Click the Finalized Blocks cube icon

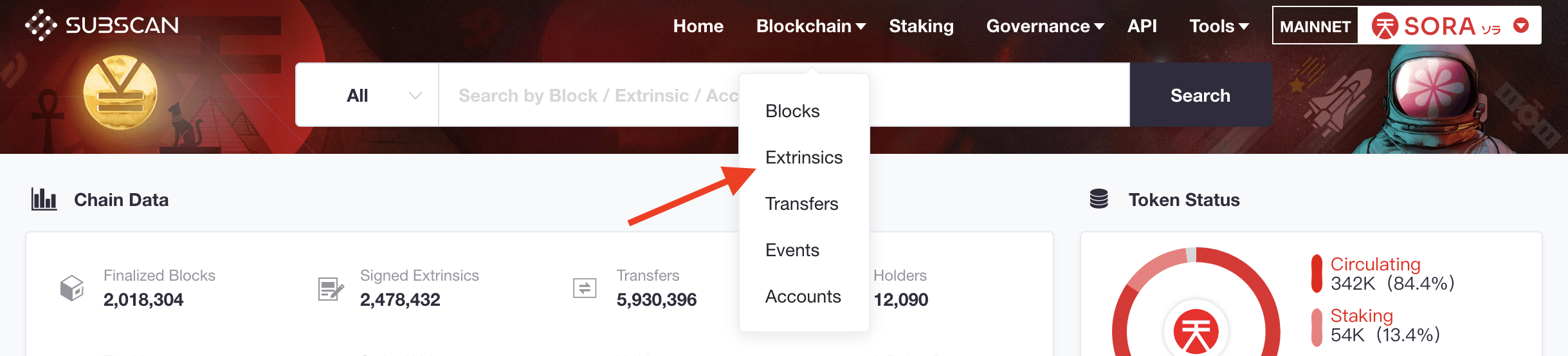coord(72,288)
